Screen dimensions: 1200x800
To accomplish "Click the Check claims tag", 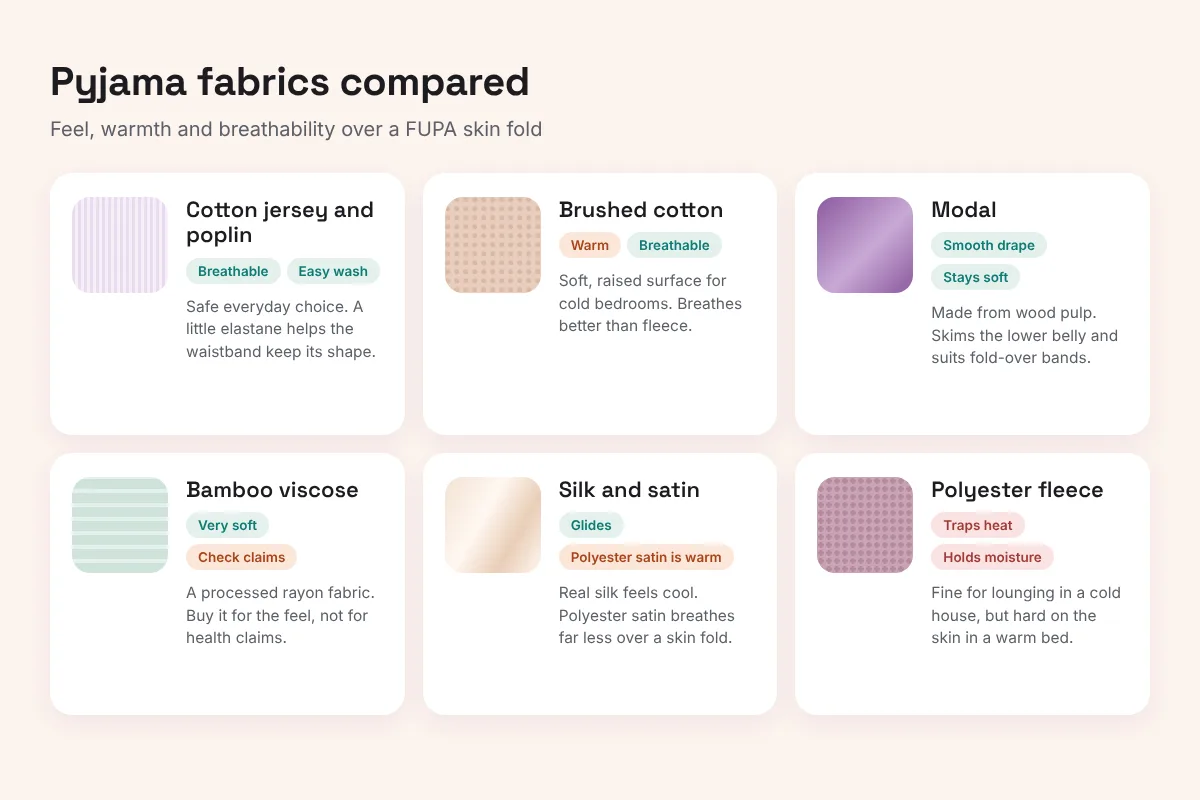I will click(x=241, y=557).
